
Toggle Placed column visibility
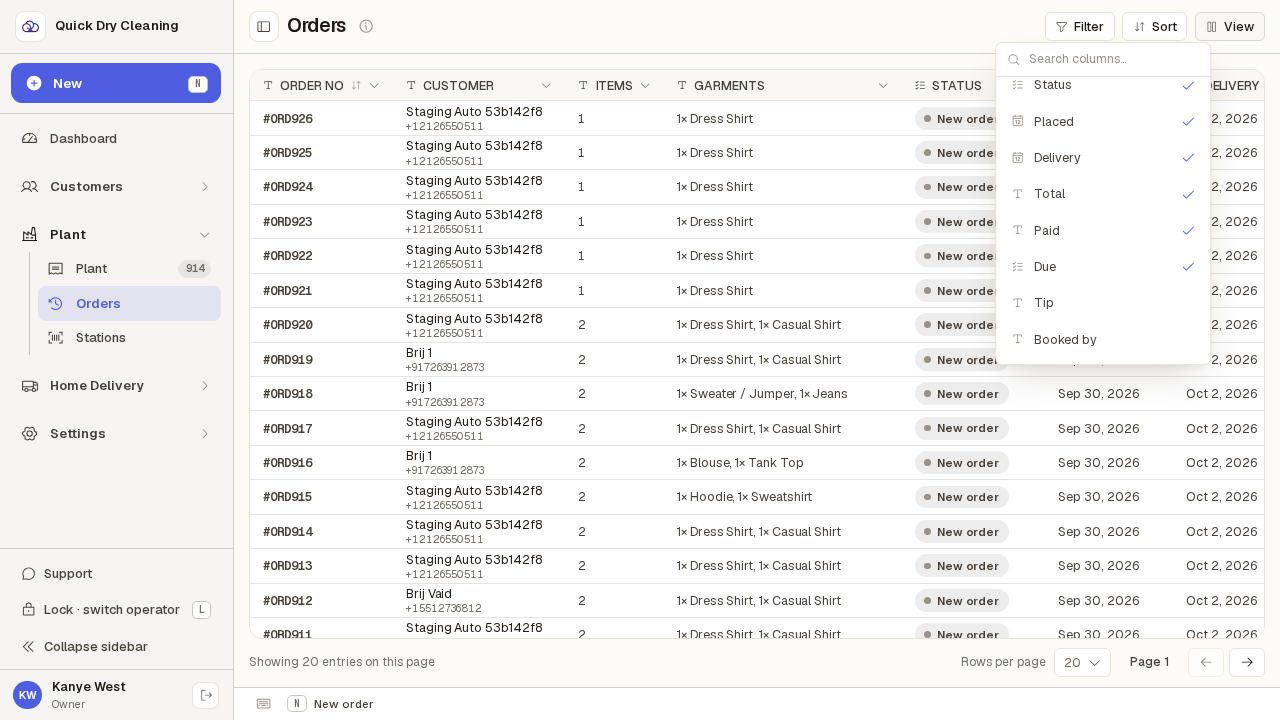coord(1103,121)
